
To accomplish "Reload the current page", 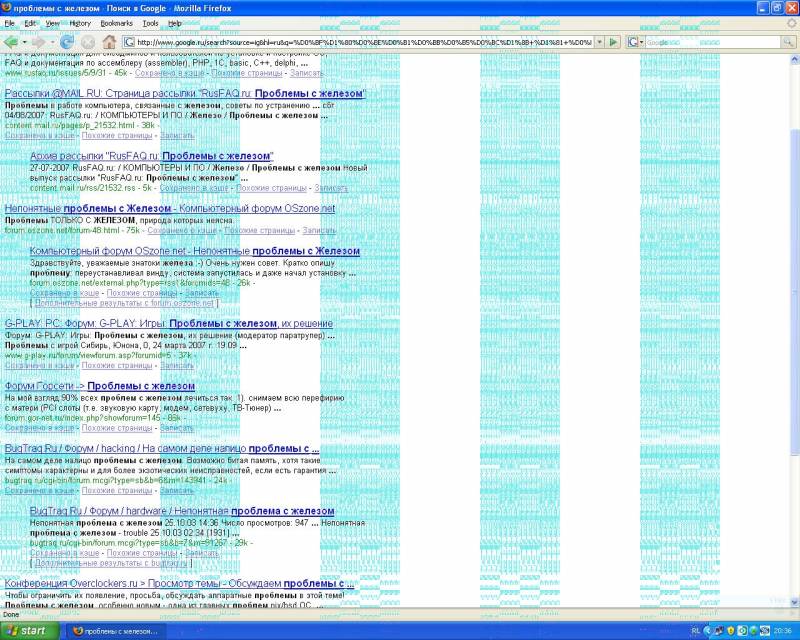I will [x=68, y=42].
